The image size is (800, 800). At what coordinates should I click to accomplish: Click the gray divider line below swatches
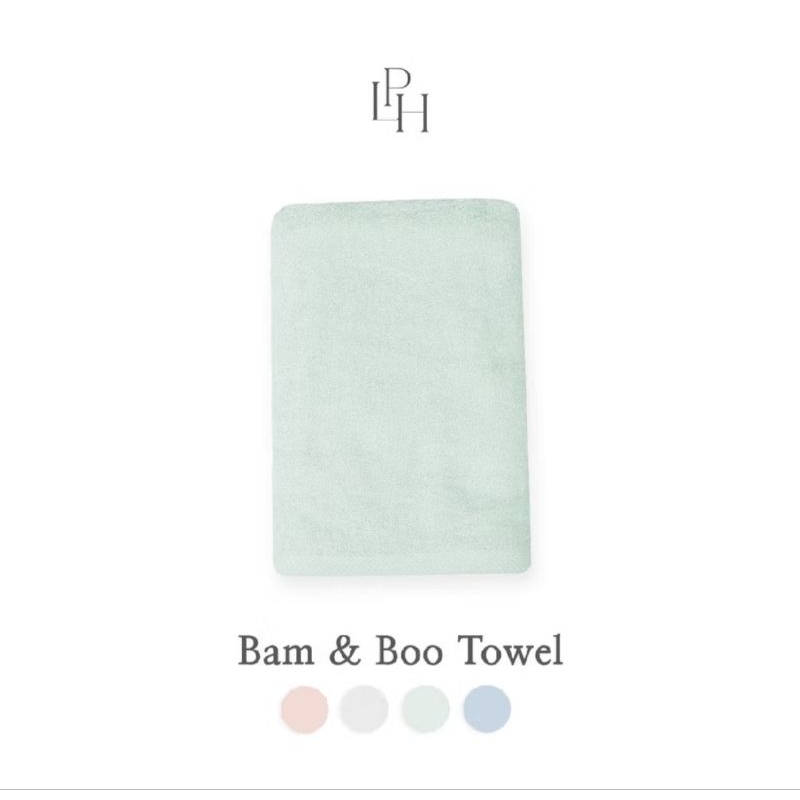pyautogui.click(x=400, y=790)
